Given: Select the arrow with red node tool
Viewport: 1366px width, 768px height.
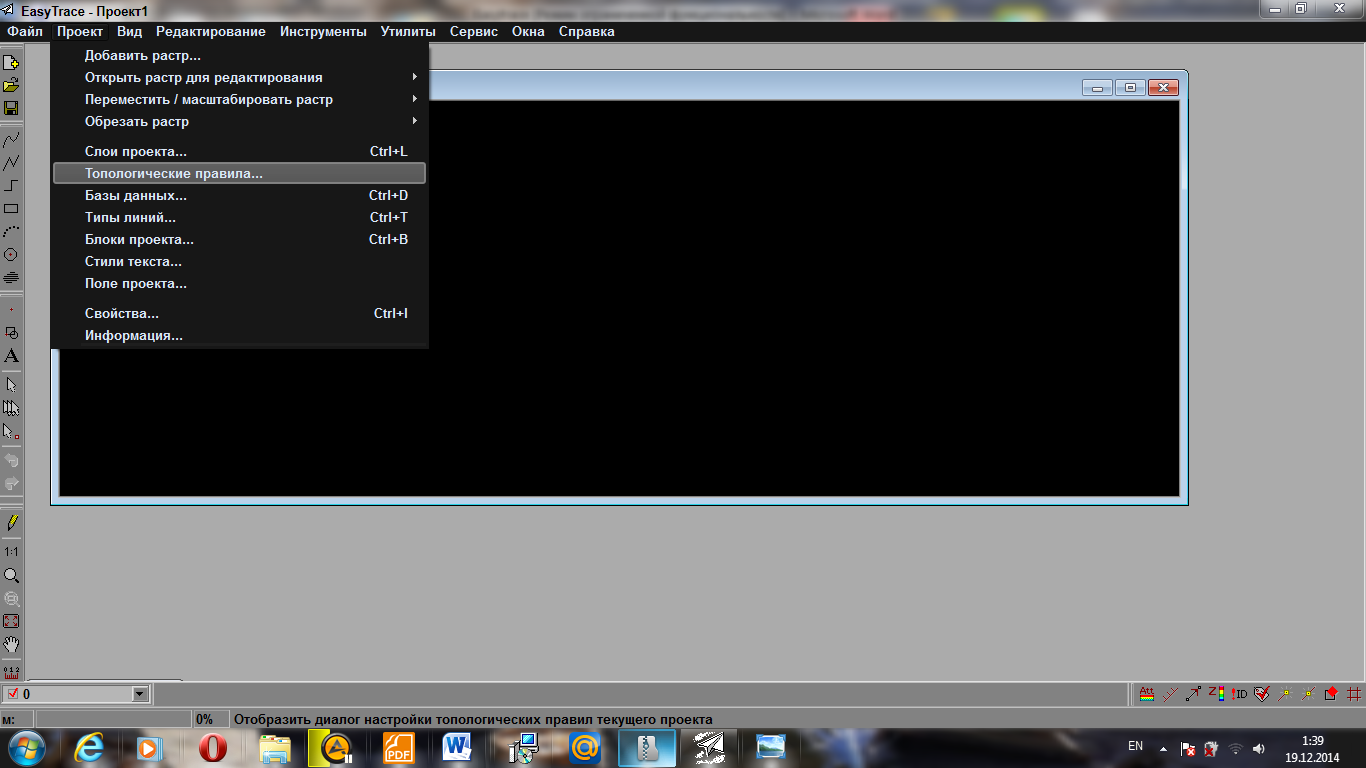Looking at the screenshot, I should tap(11, 432).
